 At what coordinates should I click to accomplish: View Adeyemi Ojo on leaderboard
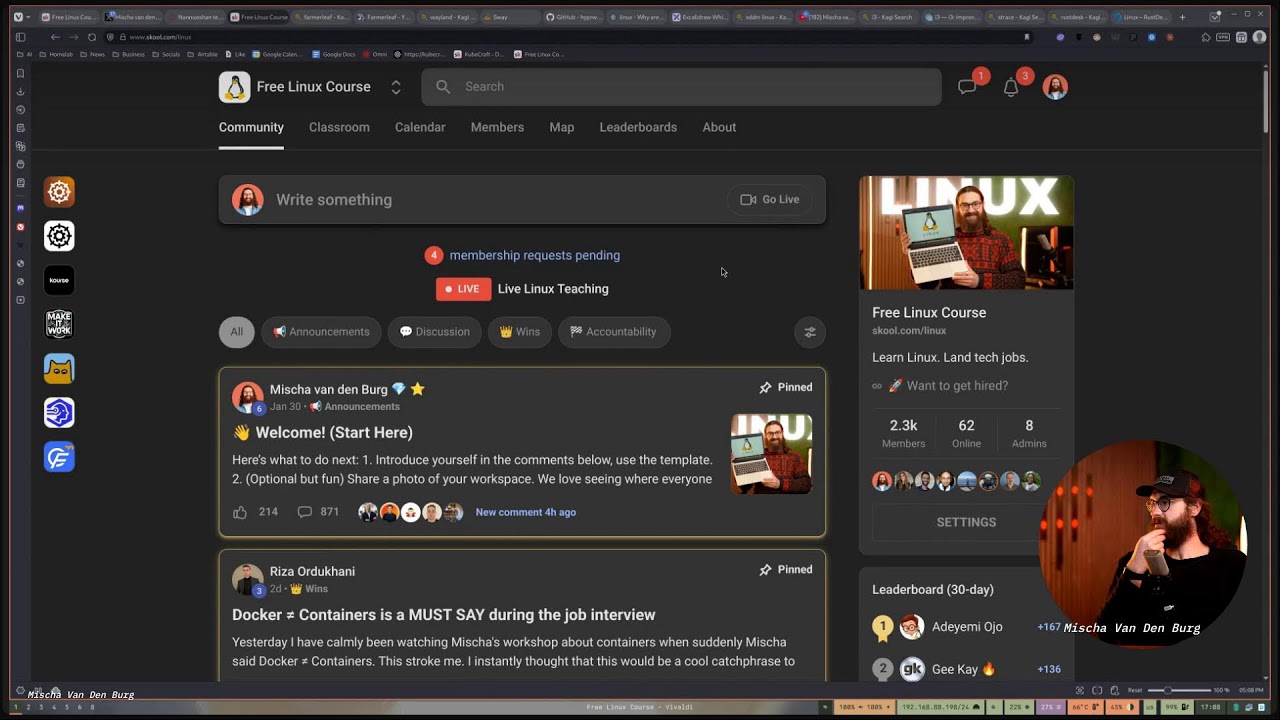[x=967, y=627]
